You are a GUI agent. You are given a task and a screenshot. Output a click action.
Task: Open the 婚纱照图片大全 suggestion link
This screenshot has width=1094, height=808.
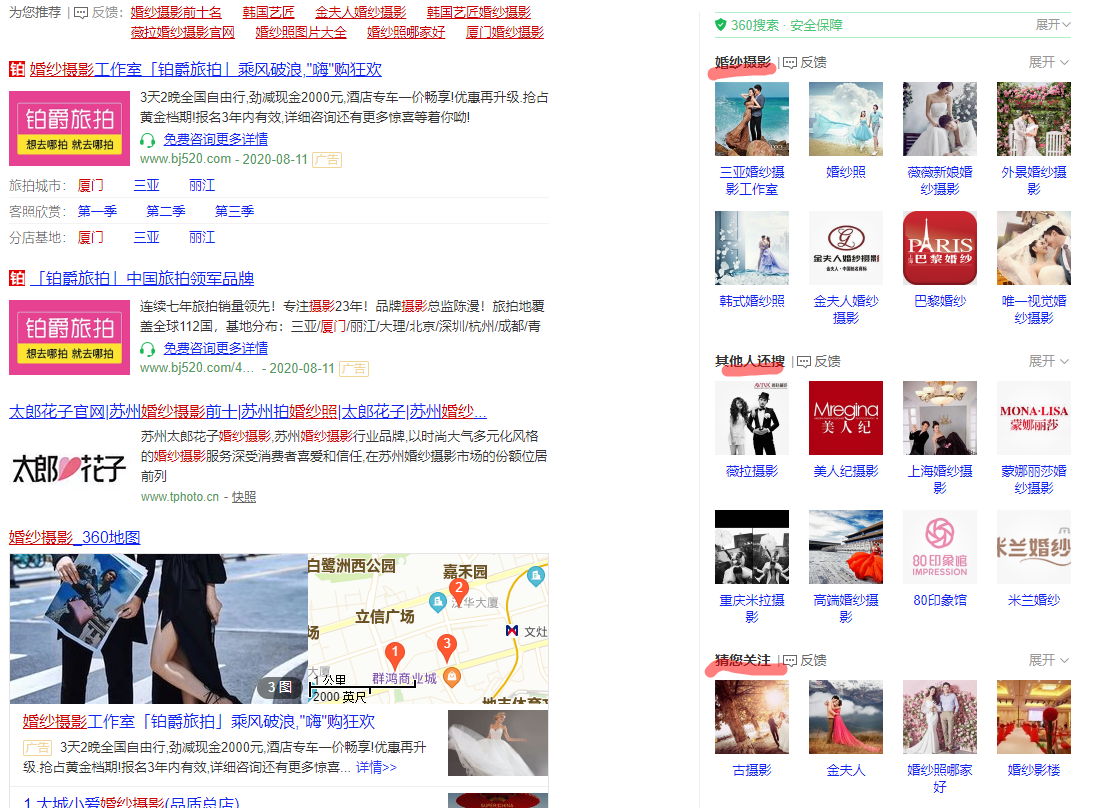coord(301,32)
